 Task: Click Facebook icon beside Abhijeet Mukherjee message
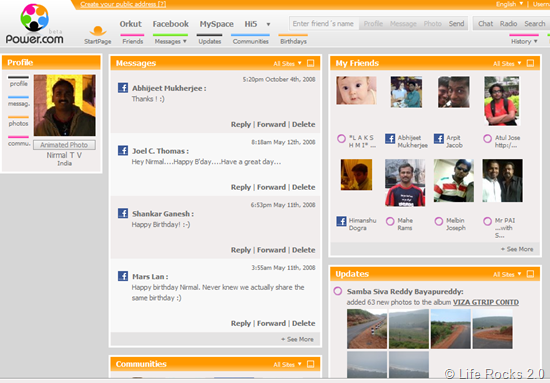point(123,88)
